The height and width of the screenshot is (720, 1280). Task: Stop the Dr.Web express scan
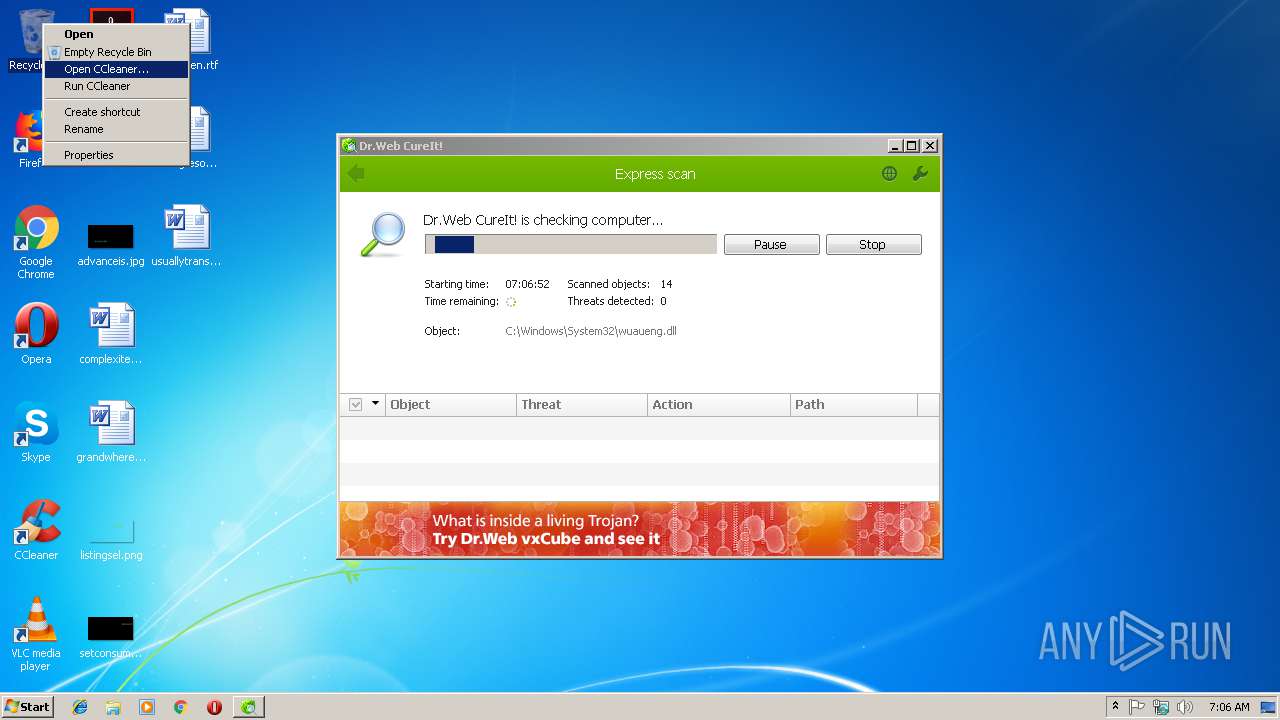coord(873,244)
